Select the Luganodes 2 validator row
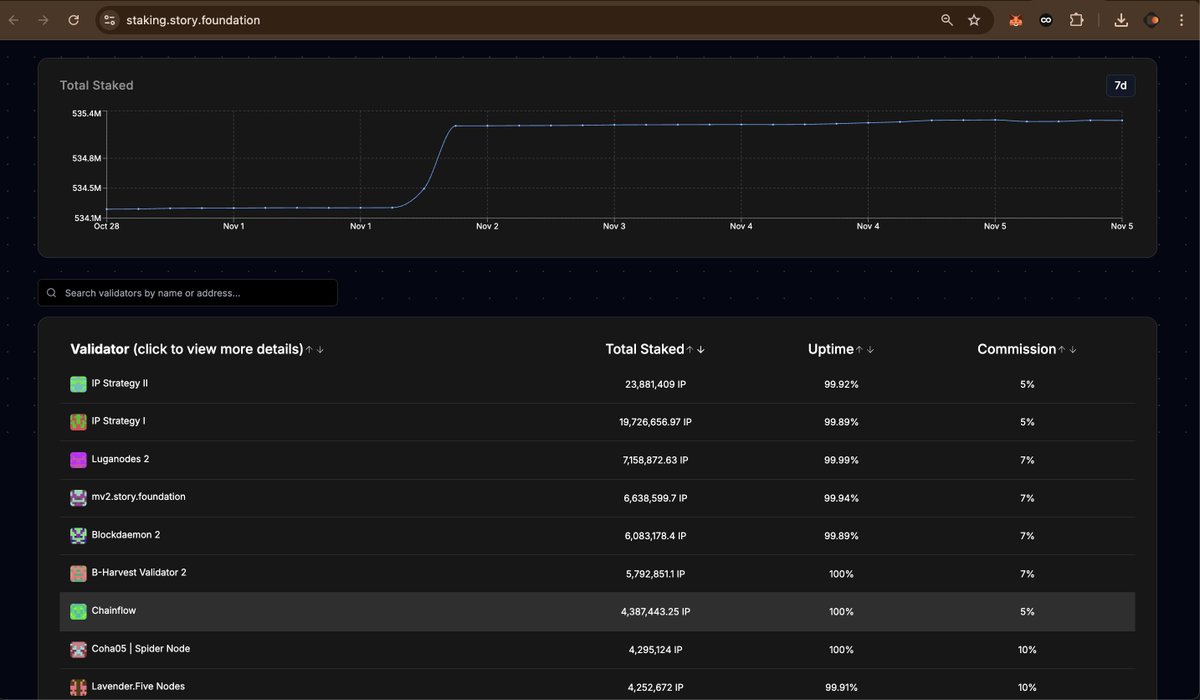Image resolution: width=1200 pixels, height=700 pixels. (x=120, y=459)
